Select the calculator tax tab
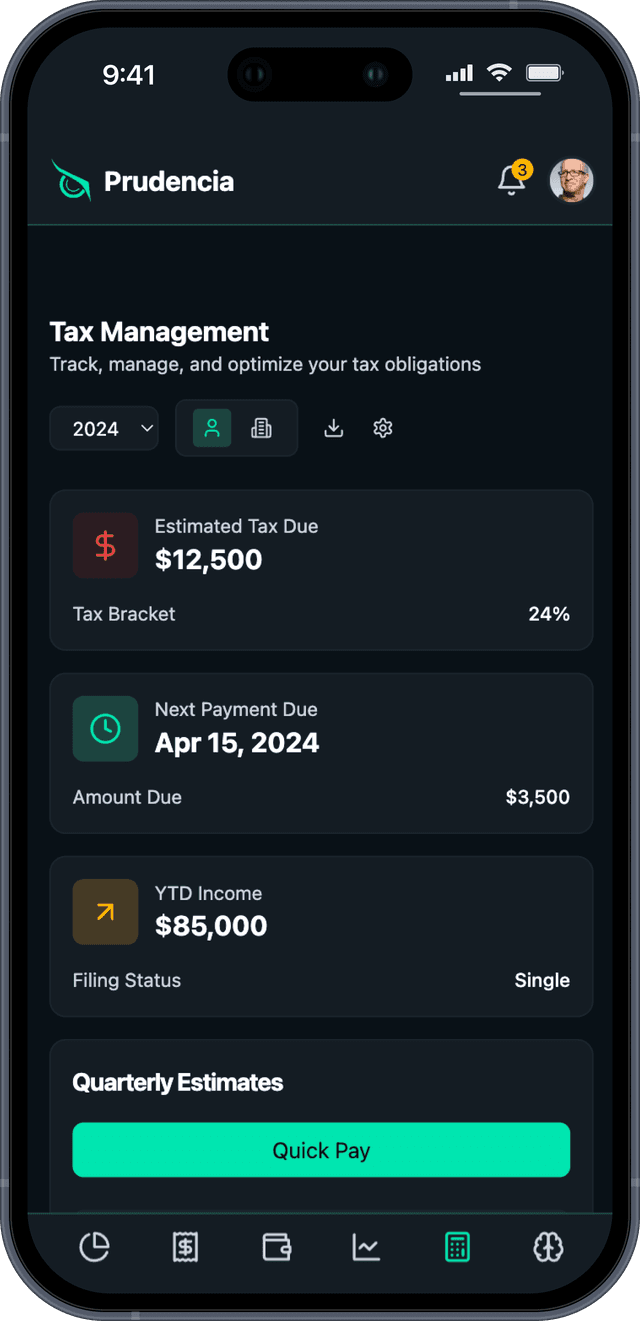 coord(457,1247)
